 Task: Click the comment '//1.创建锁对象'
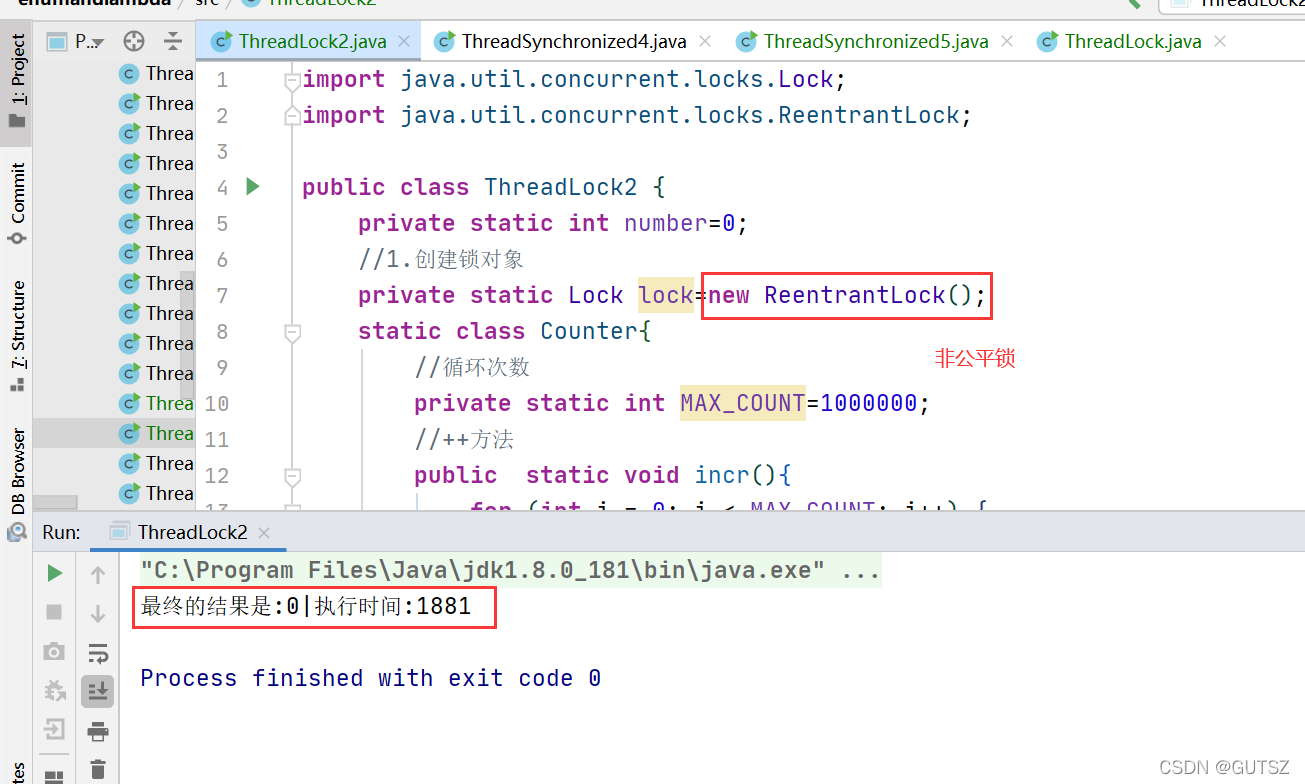click(x=441, y=259)
